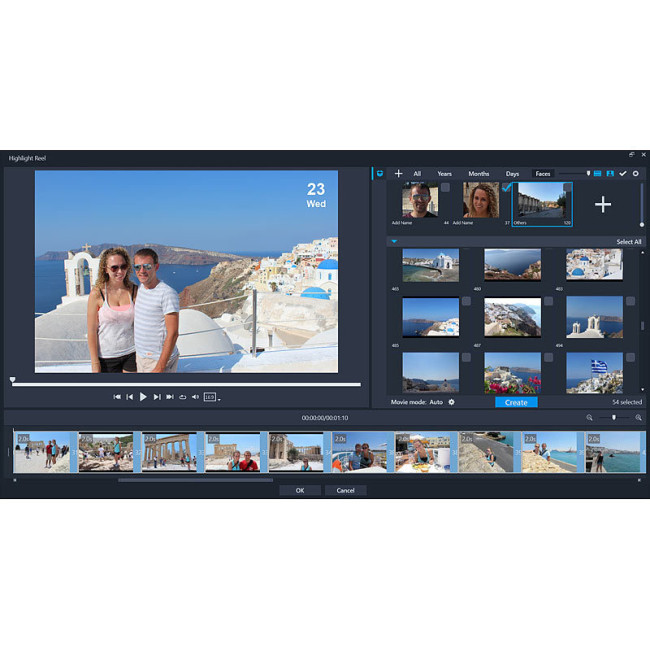Image resolution: width=650 pixels, height=650 pixels.
Task: Play the highlight reel preview
Action: 143,397
